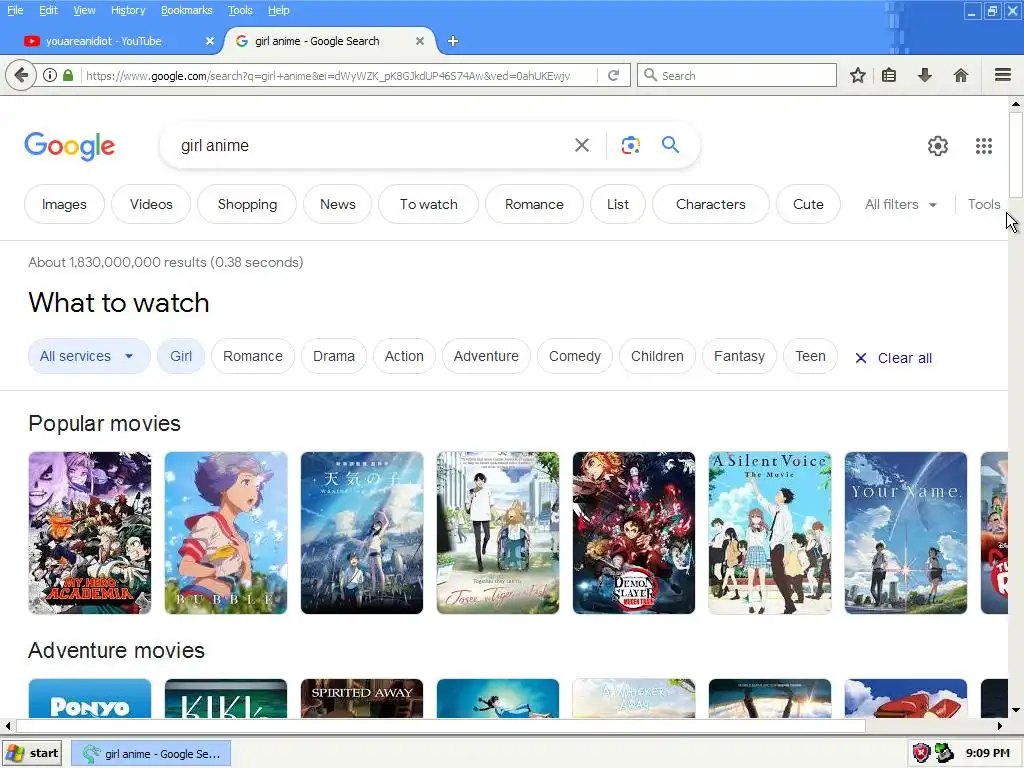
Task: Clear all genre filters
Action: 893,358
